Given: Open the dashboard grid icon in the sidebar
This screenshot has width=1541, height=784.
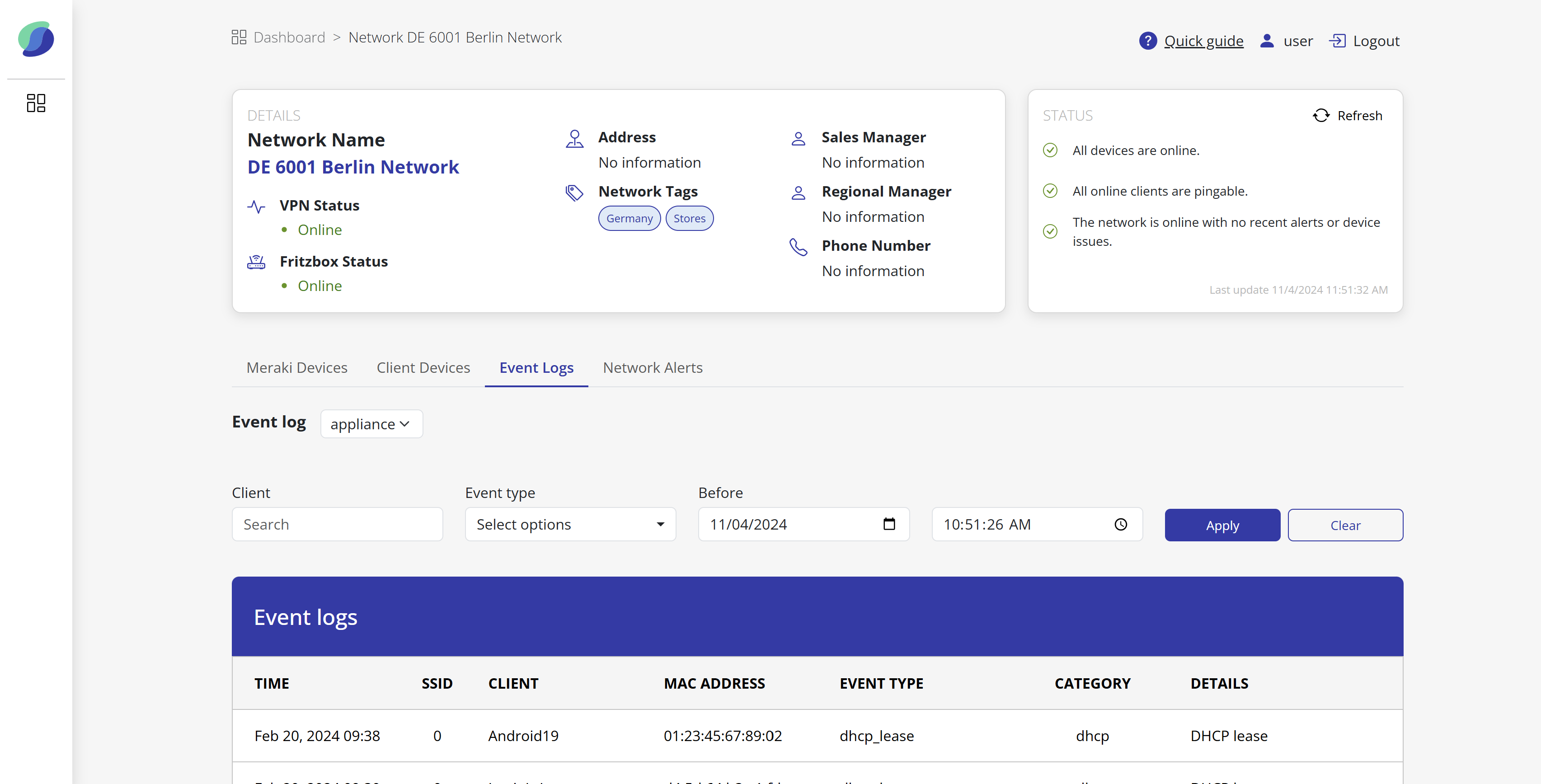Looking at the screenshot, I should [x=36, y=103].
